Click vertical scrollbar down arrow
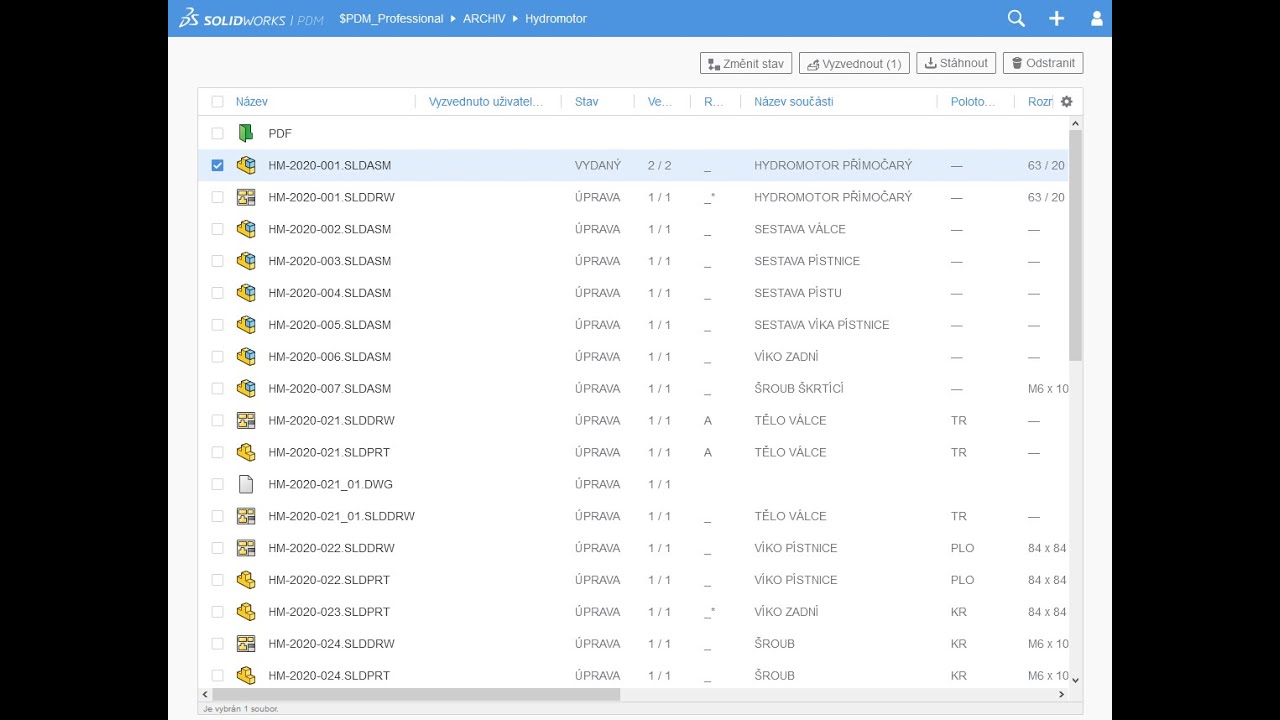This screenshot has width=1280, height=720. [x=1076, y=680]
